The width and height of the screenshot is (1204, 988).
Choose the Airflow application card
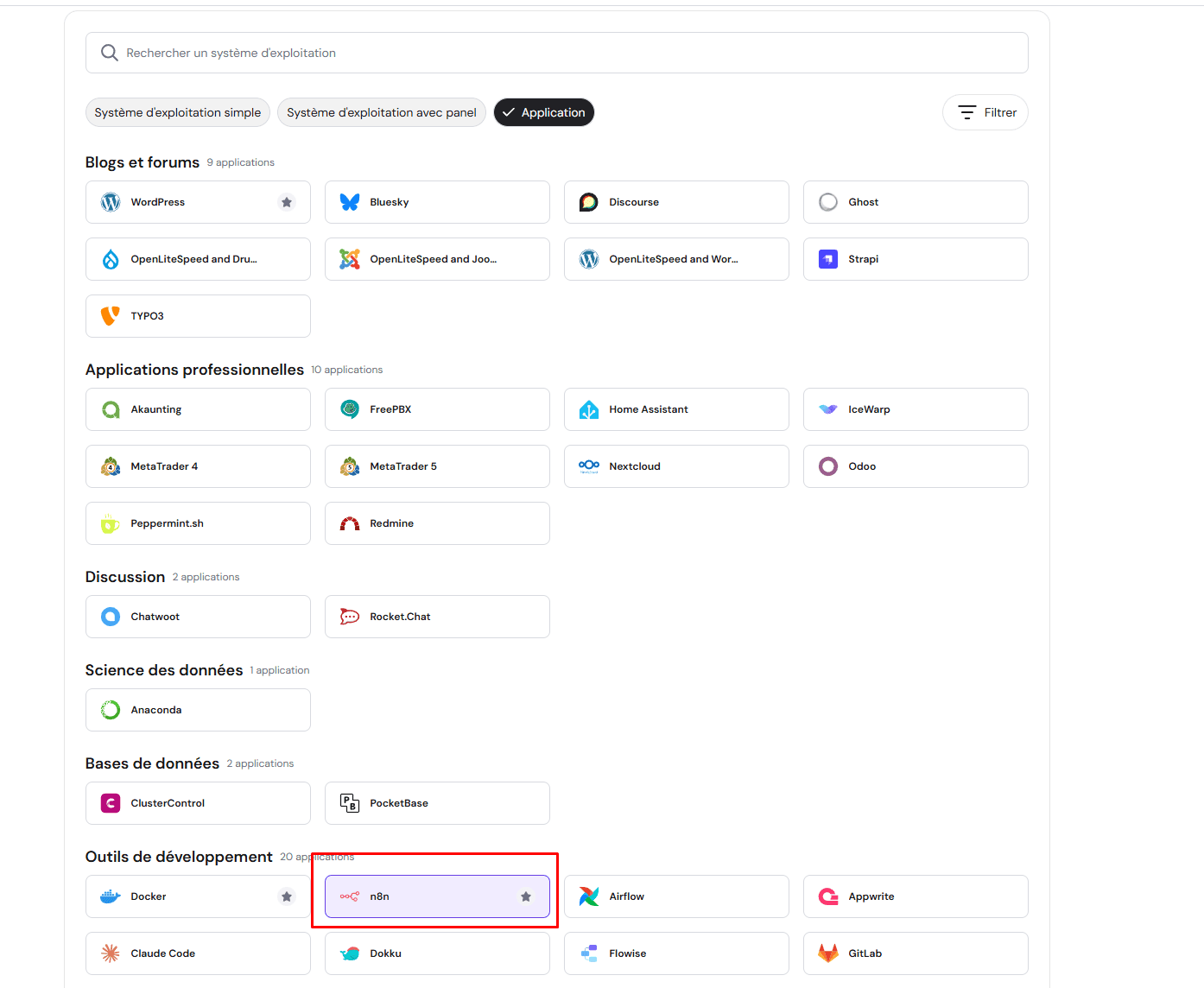point(676,896)
